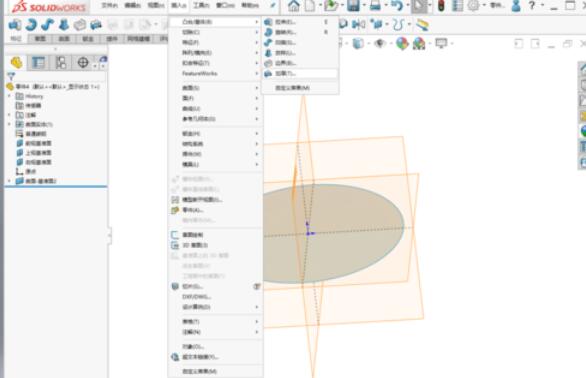Open the FeatureManager design tree tab
Viewport: 586px width, 378px height.
pos(16,62)
